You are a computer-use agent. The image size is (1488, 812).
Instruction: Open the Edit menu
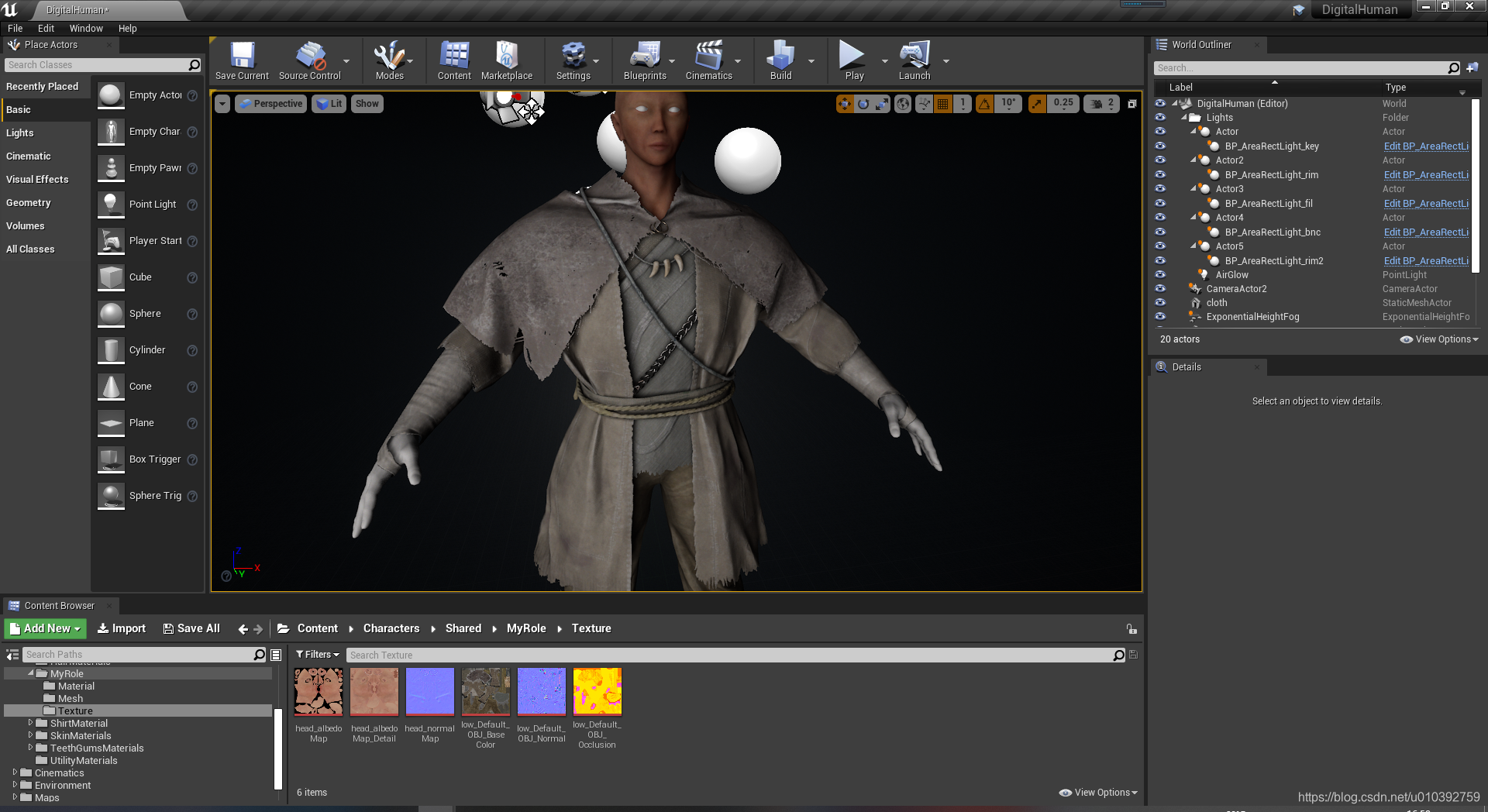[46, 29]
